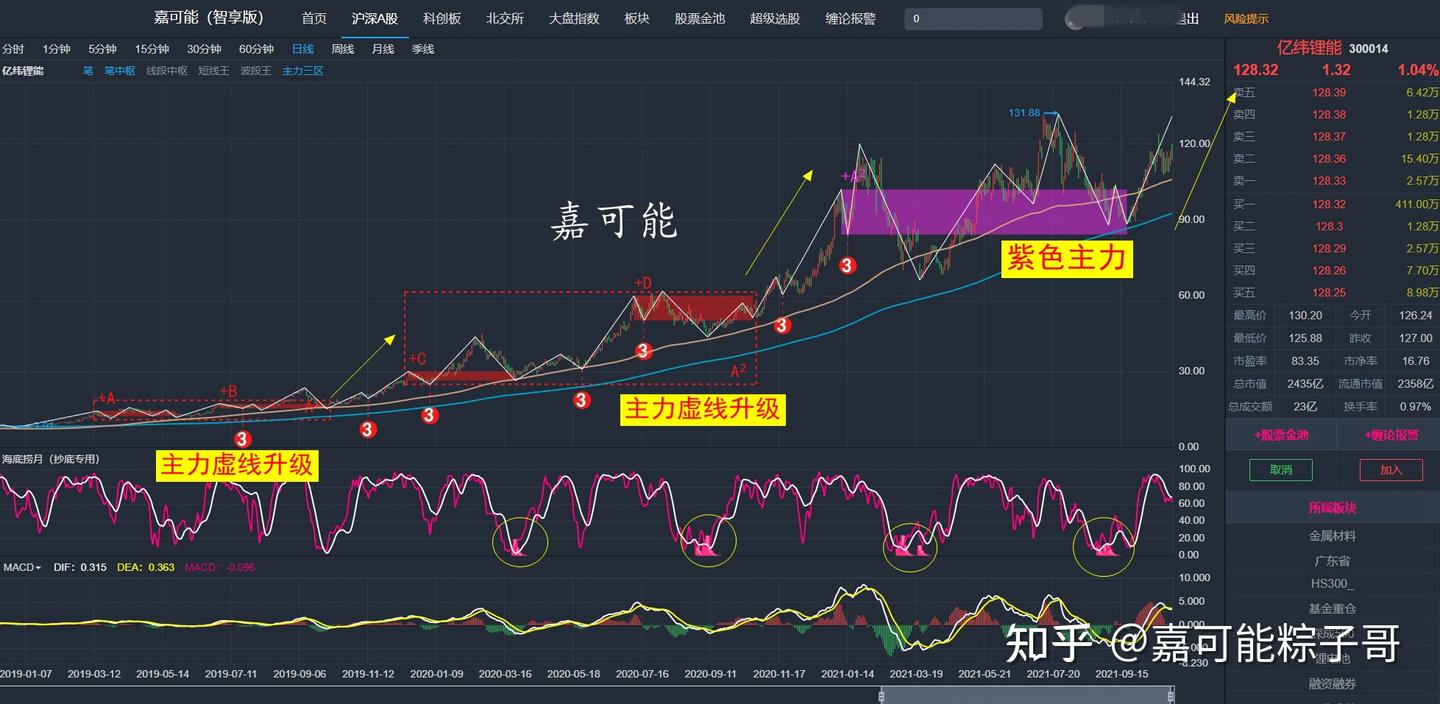Open the 大盘指数 menu item
This screenshot has width=1440, height=704.
coord(574,17)
